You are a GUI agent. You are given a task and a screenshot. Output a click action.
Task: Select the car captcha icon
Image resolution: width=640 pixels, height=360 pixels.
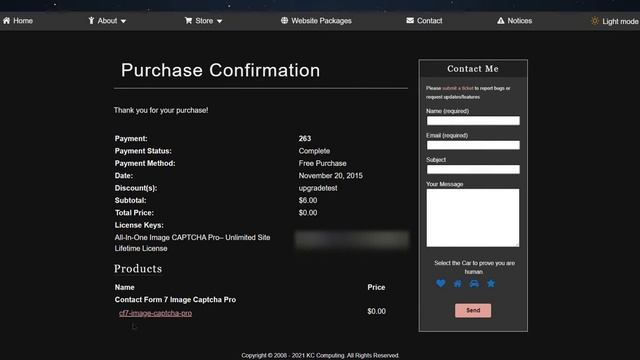[x=474, y=283]
